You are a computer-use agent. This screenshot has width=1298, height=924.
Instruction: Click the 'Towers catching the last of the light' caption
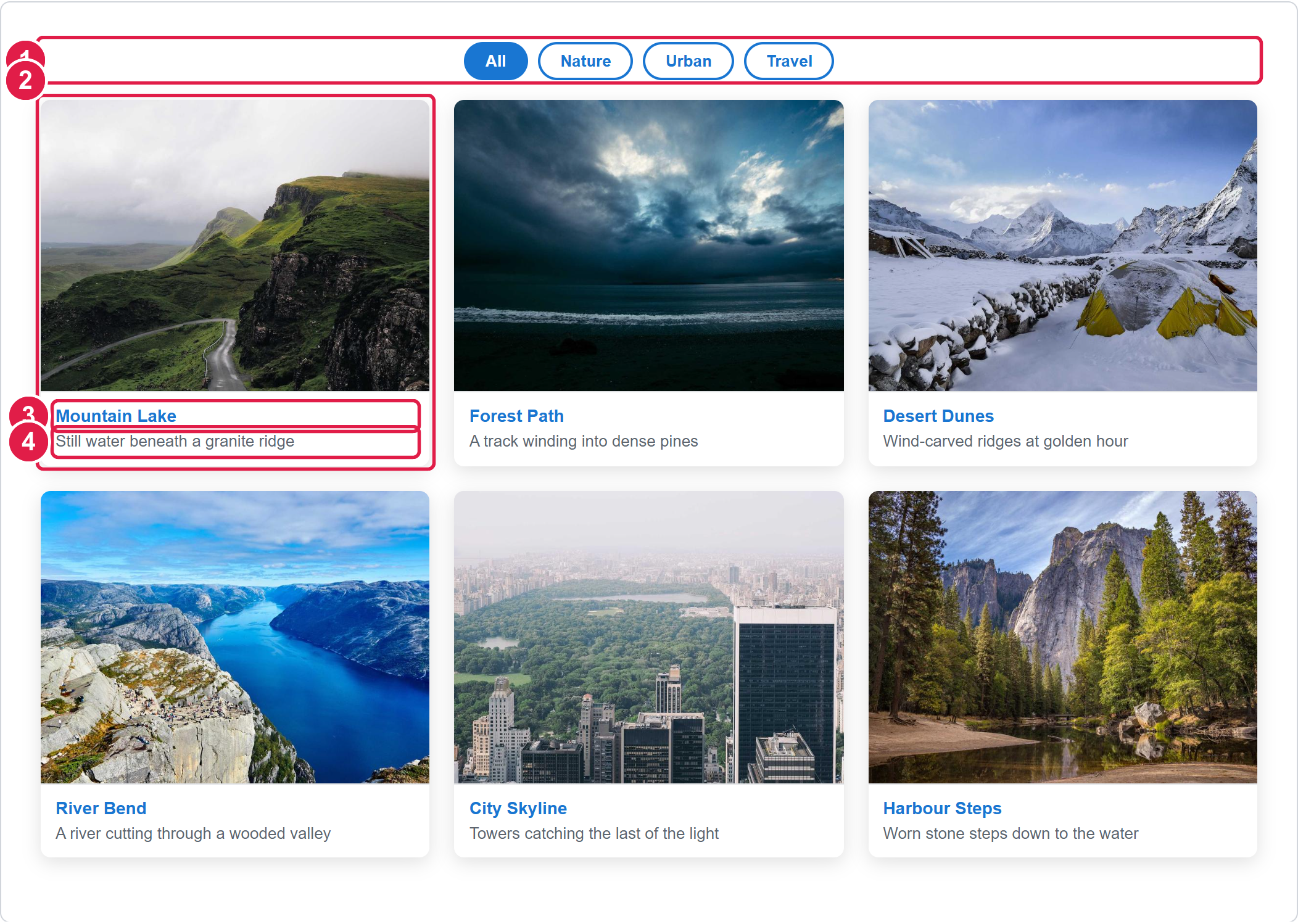click(x=593, y=833)
